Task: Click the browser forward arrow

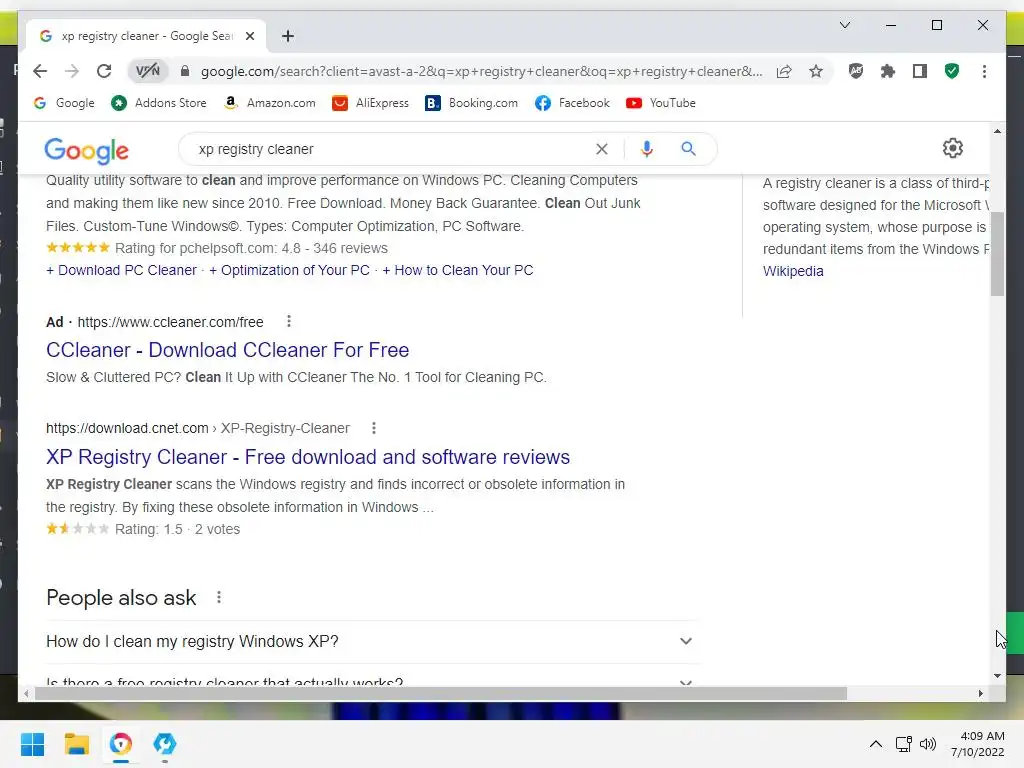Action: 72,71
